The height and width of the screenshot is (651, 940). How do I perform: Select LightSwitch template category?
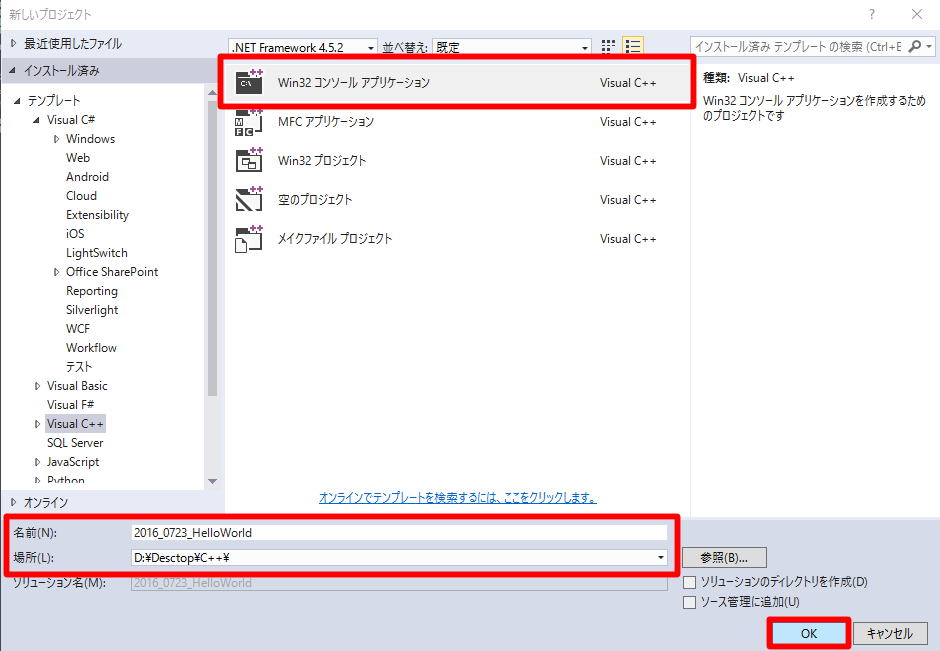click(x=97, y=253)
